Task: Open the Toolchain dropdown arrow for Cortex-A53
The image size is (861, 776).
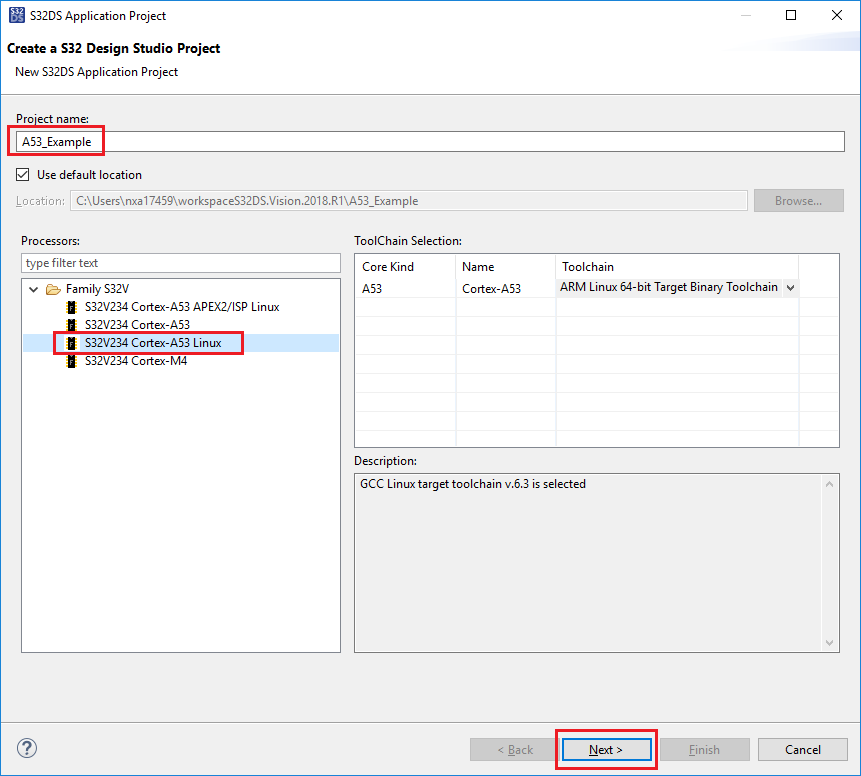Action: 790,287
